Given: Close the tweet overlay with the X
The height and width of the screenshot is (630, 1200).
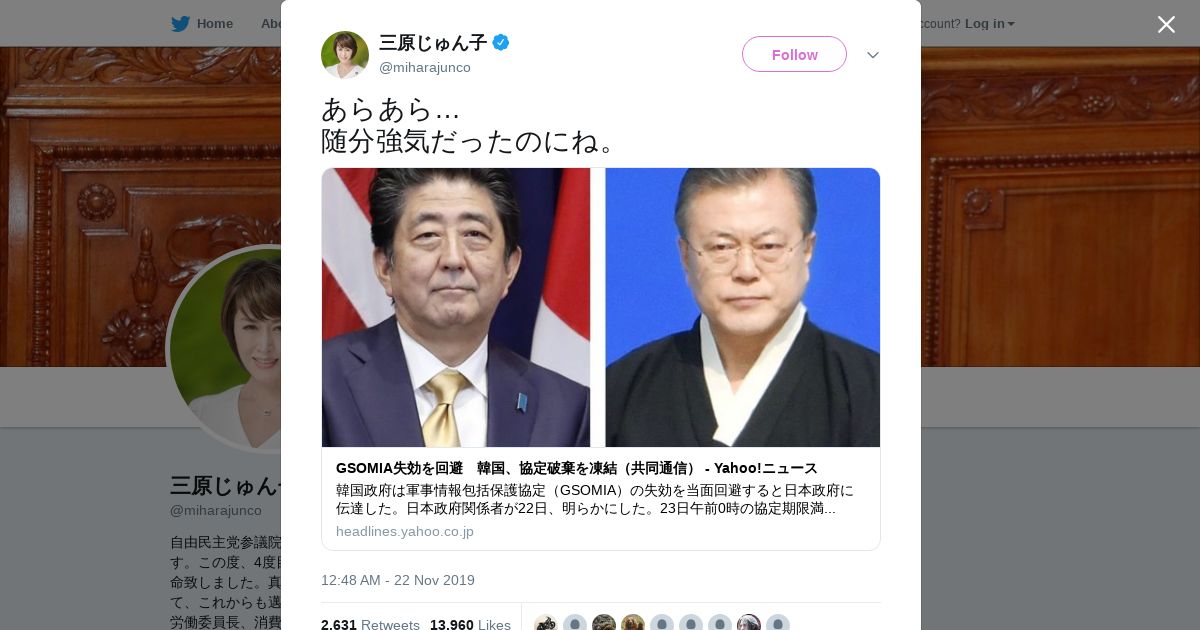Looking at the screenshot, I should (x=1166, y=24).
